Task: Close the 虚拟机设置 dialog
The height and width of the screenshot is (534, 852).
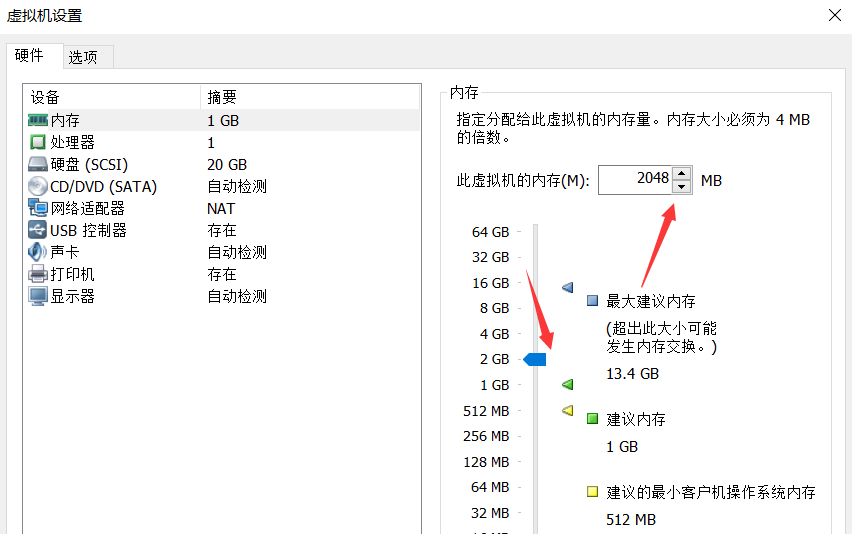Action: click(835, 15)
